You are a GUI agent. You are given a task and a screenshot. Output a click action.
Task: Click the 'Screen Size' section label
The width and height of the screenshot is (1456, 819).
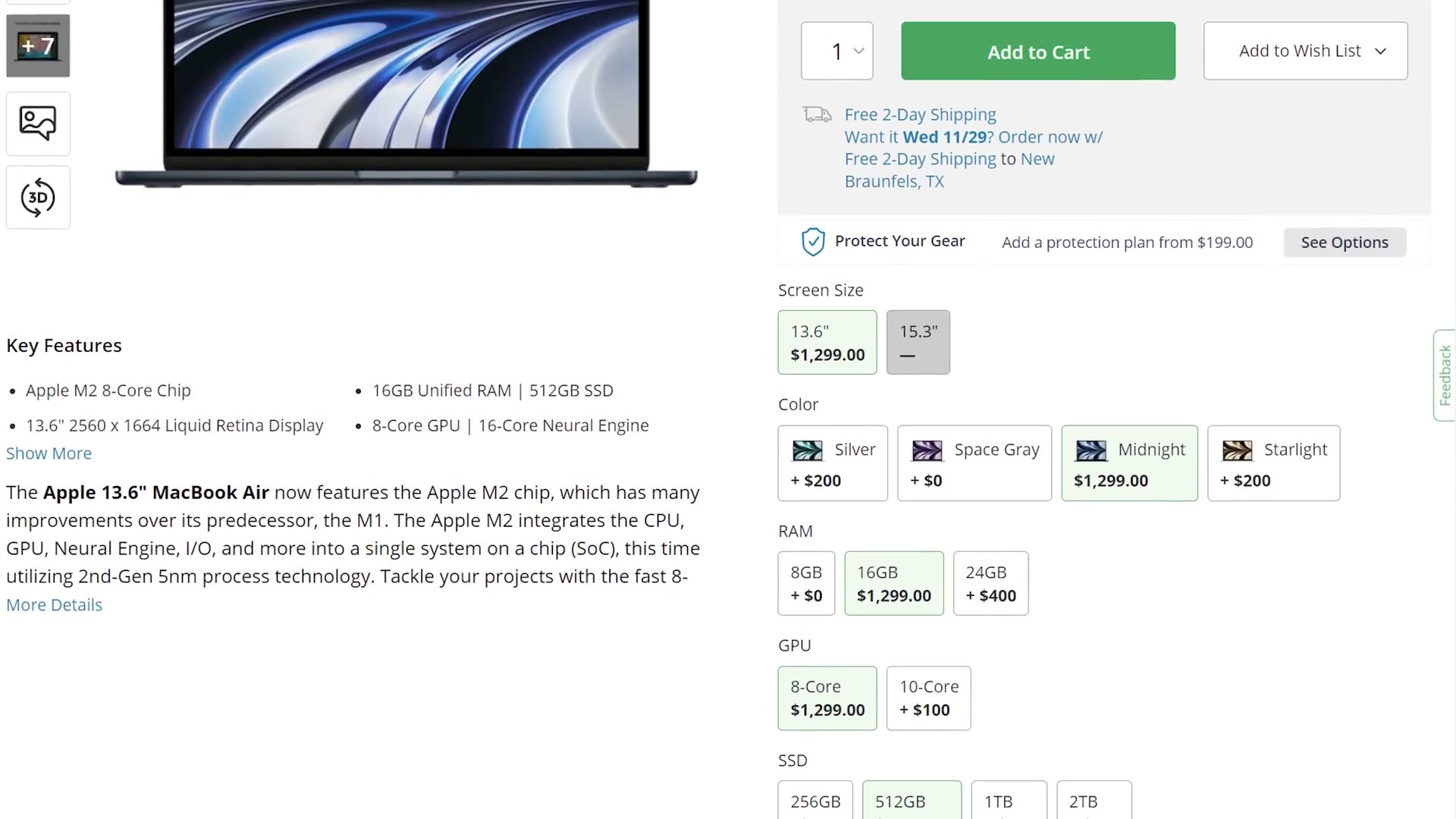(821, 290)
